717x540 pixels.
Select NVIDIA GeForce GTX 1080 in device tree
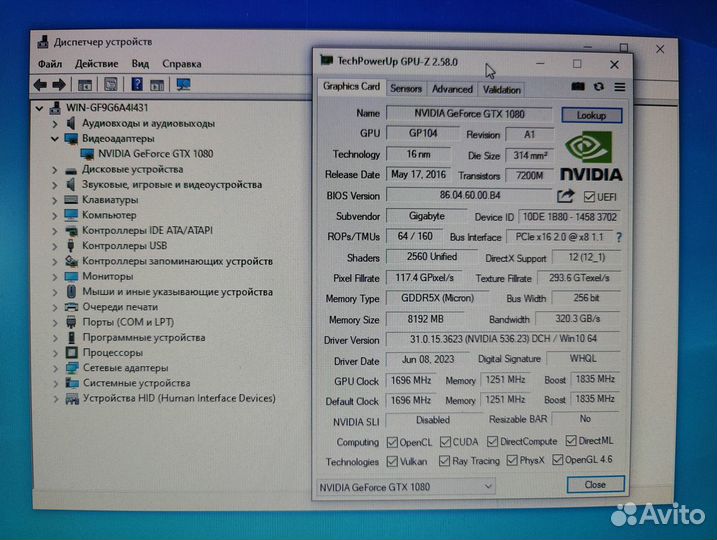(x=155, y=154)
